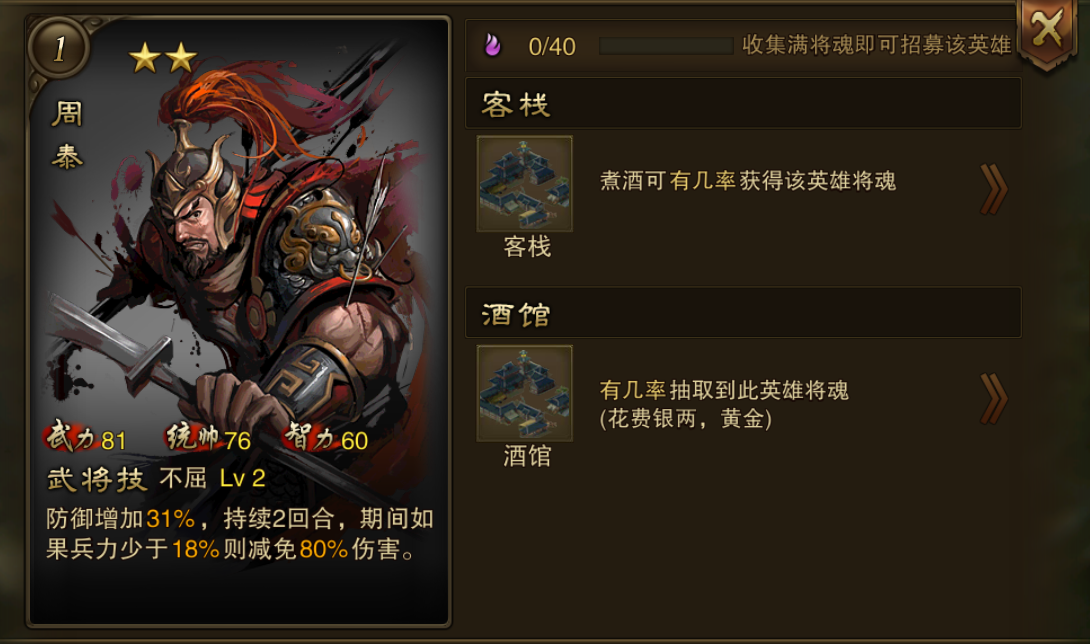The width and height of the screenshot is (1090, 644).
Task: Tap the purple soul flame icon
Action: (x=492, y=46)
